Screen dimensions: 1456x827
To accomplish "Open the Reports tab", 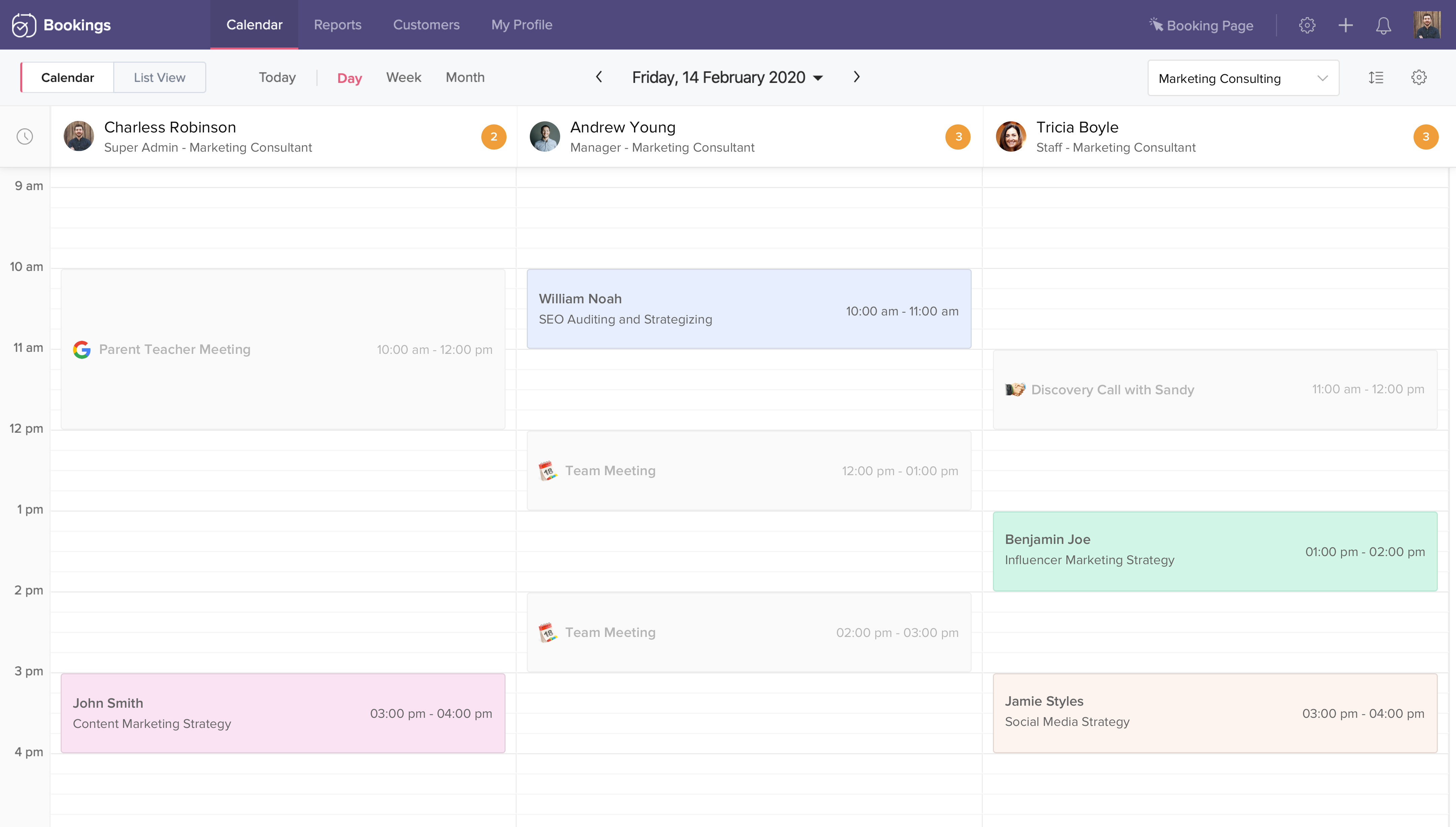I will tap(337, 25).
